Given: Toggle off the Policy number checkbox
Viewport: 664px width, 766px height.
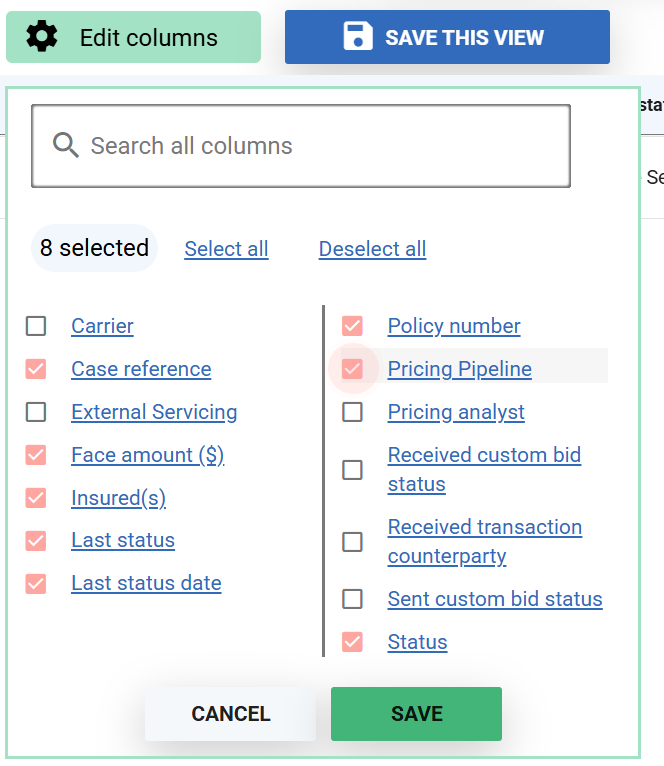Looking at the screenshot, I should (352, 326).
